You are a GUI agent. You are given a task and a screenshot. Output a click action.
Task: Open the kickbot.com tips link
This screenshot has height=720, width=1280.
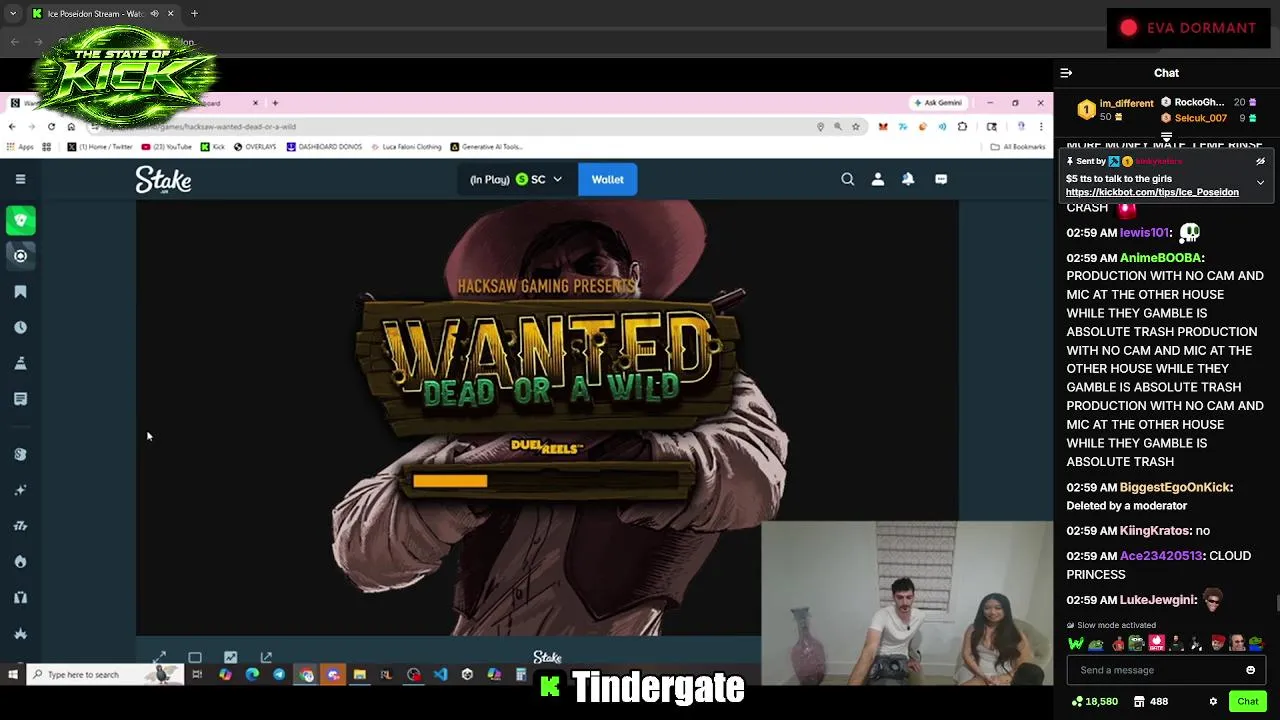[1152, 192]
